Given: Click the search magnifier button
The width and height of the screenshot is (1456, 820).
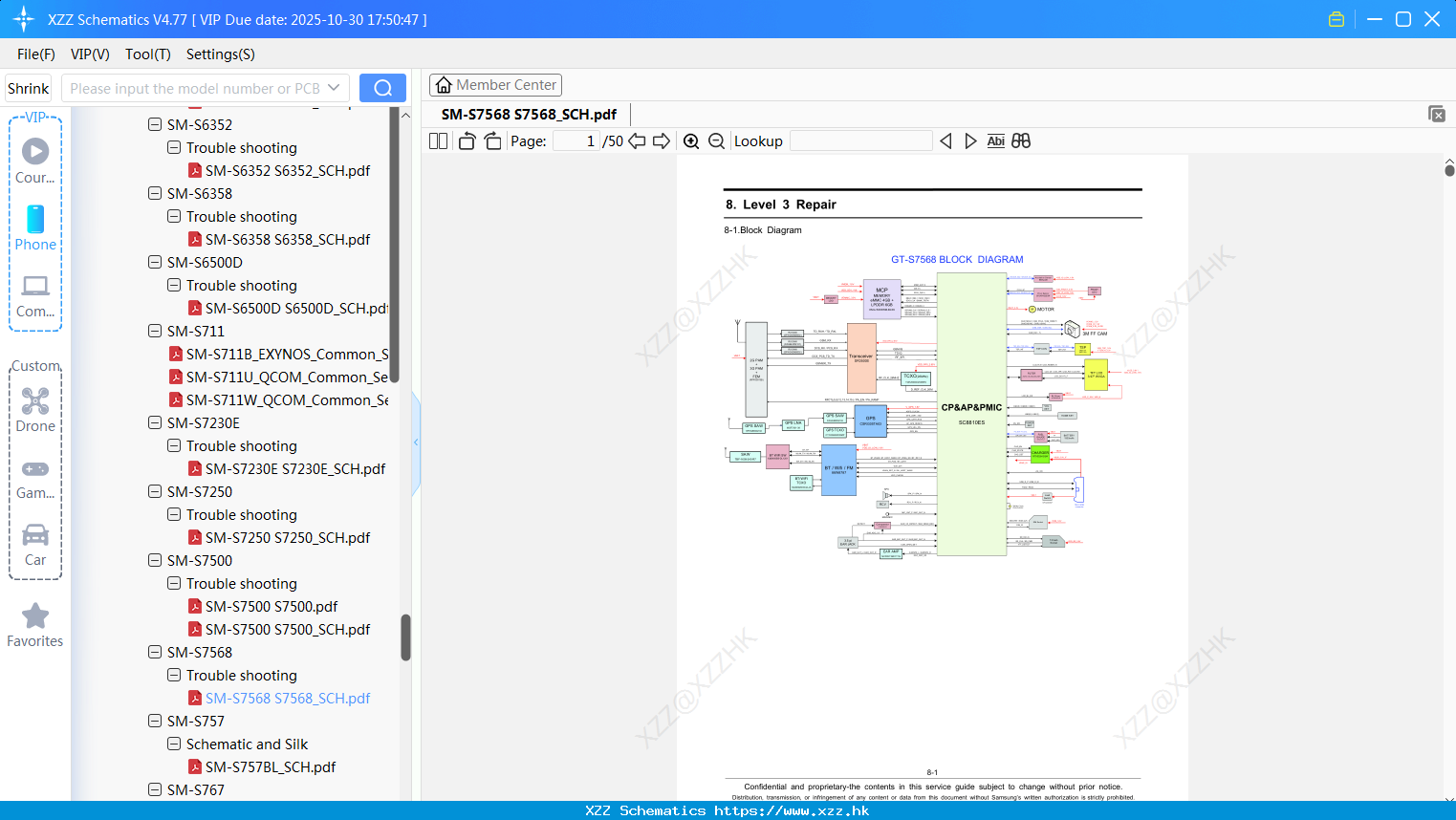Looking at the screenshot, I should click(382, 88).
